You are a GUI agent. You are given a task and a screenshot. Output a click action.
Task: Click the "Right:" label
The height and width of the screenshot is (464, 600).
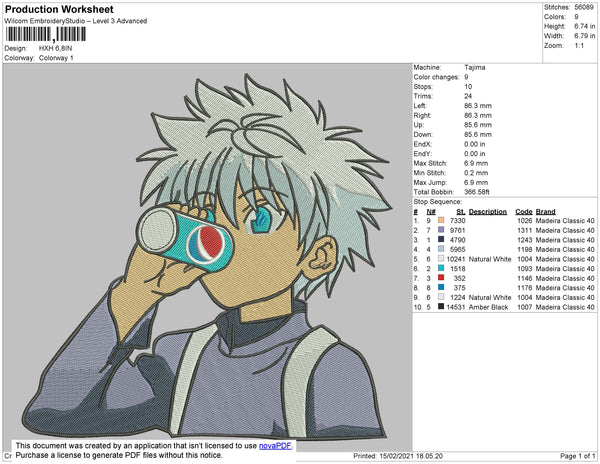tap(422, 115)
